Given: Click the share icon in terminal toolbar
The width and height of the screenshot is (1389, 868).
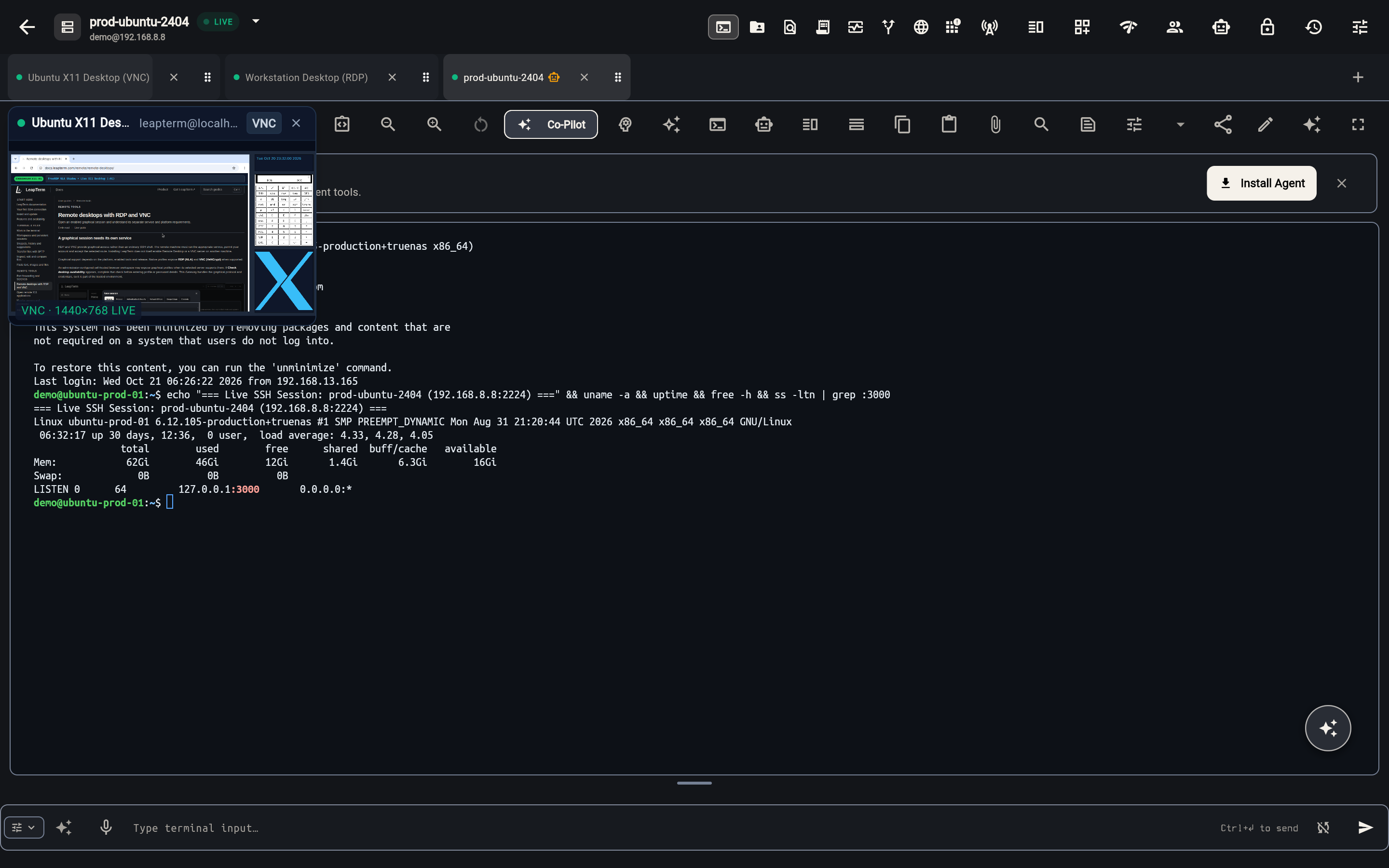Looking at the screenshot, I should coord(1223,124).
